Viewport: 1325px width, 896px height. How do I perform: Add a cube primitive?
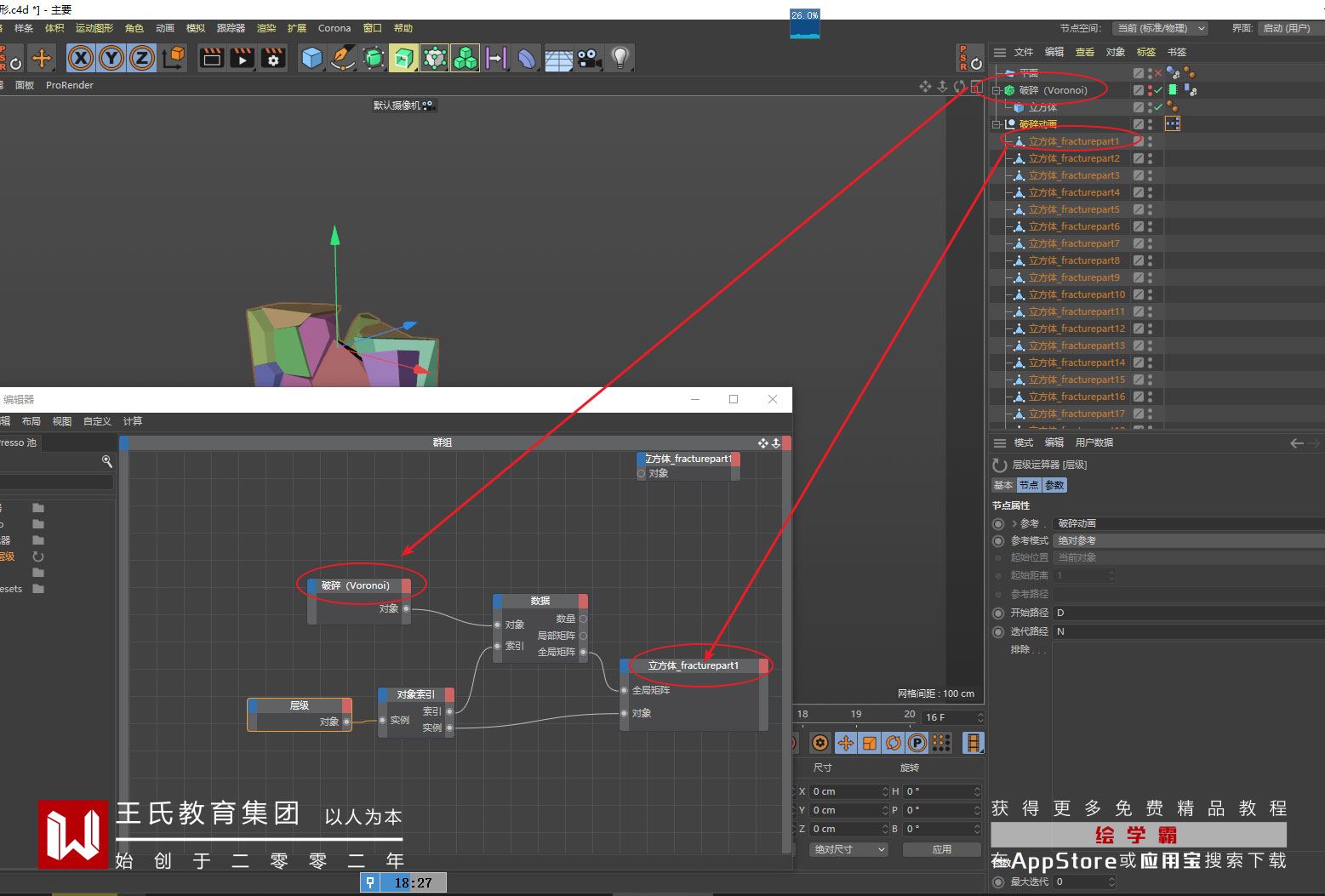[312, 58]
